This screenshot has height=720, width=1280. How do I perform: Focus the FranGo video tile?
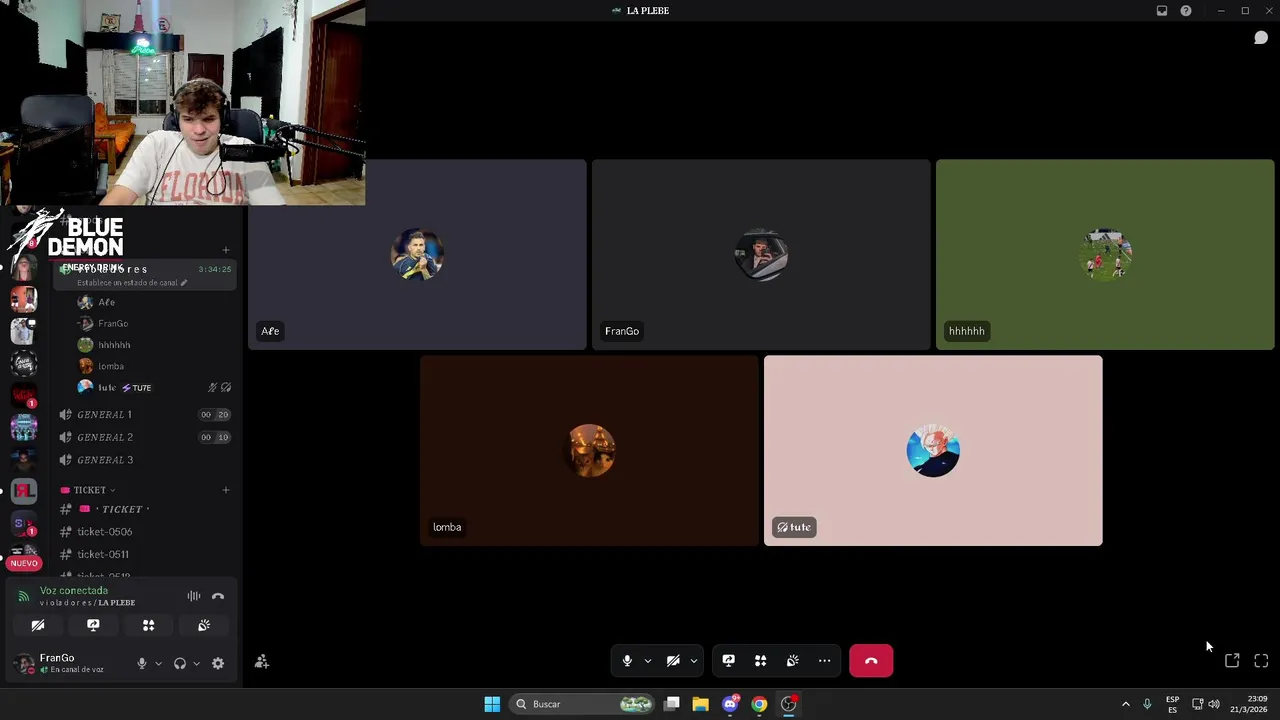click(761, 255)
